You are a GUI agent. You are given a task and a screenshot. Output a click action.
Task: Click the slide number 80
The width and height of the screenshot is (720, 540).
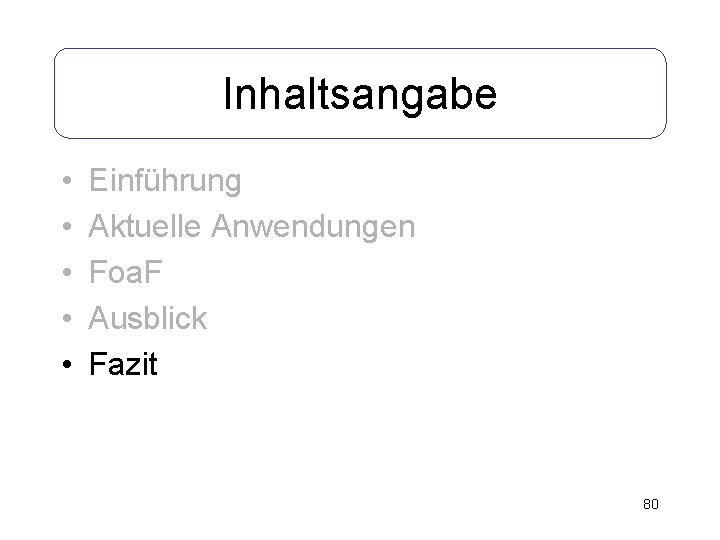(650, 504)
